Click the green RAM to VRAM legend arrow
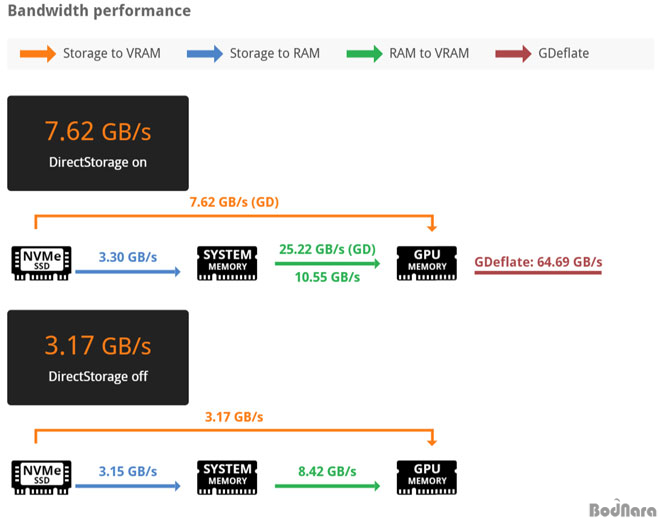 point(364,53)
